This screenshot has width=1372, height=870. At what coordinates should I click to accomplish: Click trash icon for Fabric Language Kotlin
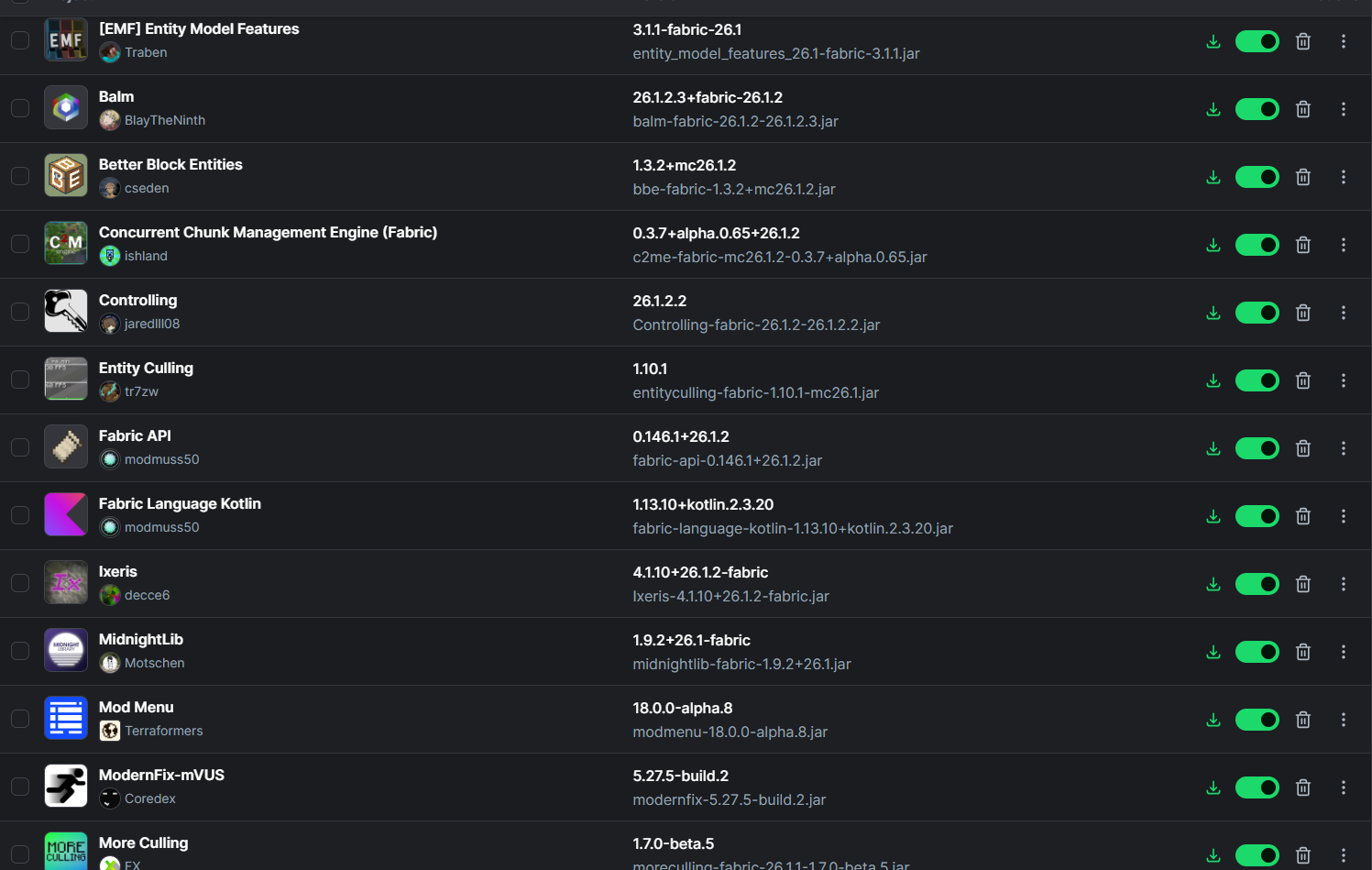[x=1302, y=516]
